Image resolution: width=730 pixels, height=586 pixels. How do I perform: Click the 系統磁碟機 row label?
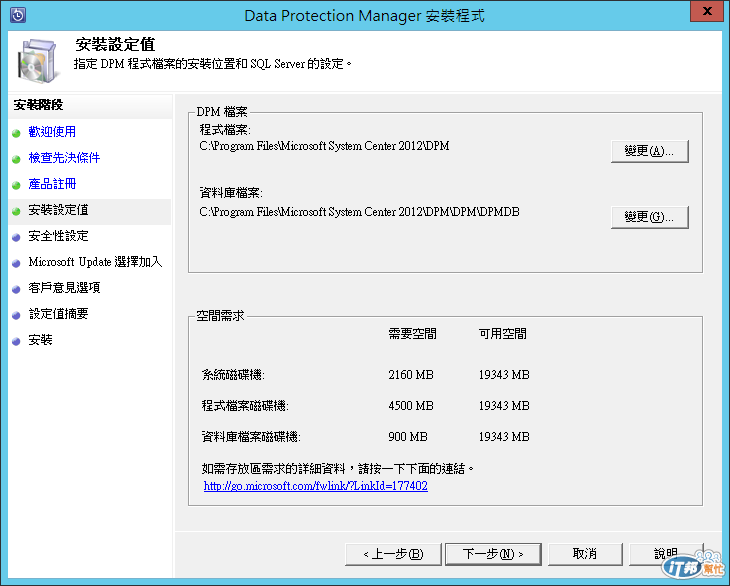(x=233, y=375)
